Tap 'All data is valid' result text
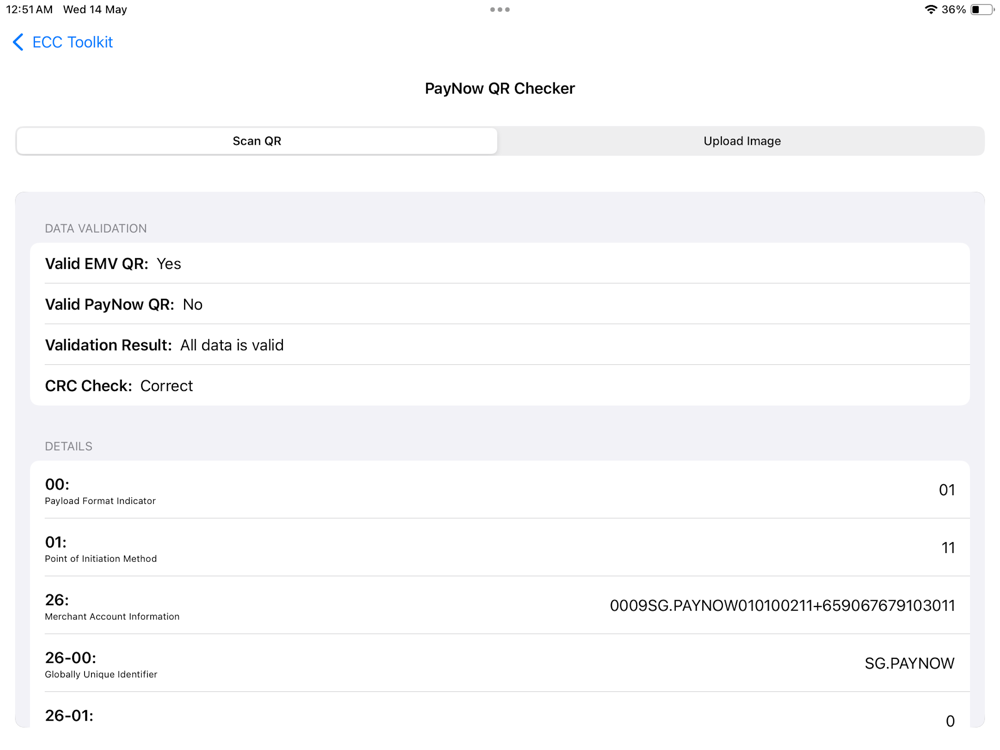The height and width of the screenshot is (750, 1000). pos(232,345)
